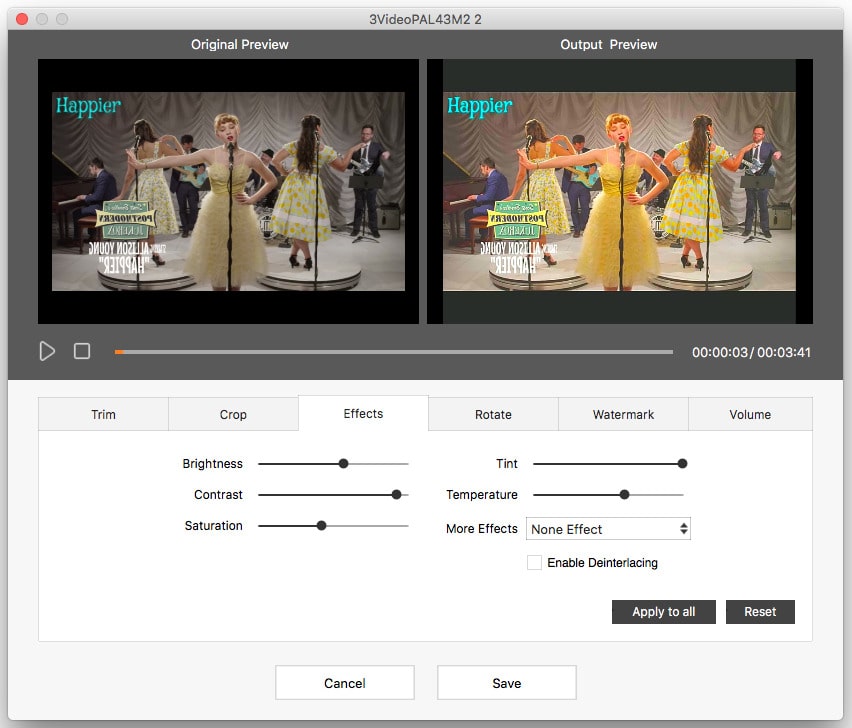Click the Original Preview heading
Image resolution: width=852 pixels, height=728 pixels.
pos(240,45)
